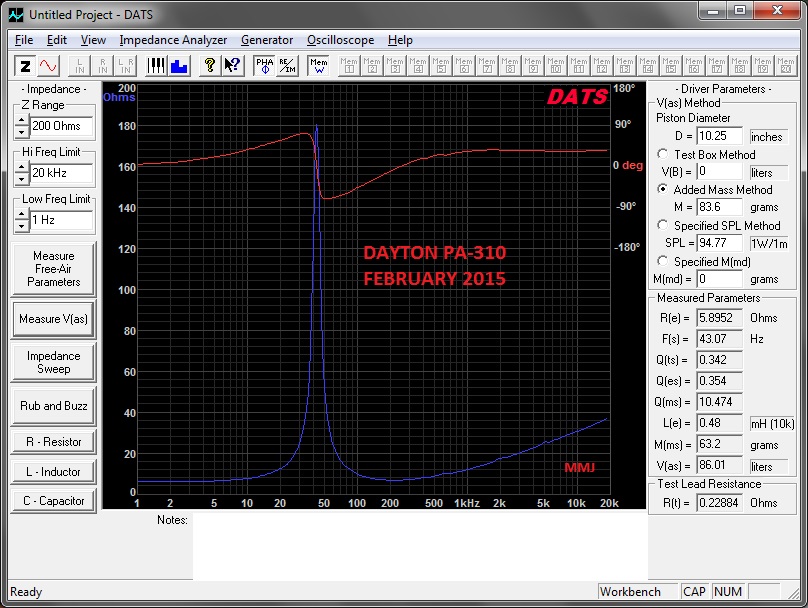This screenshot has width=808, height=608.
Task: Click the F(s) value 43.07
Action: point(719,339)
